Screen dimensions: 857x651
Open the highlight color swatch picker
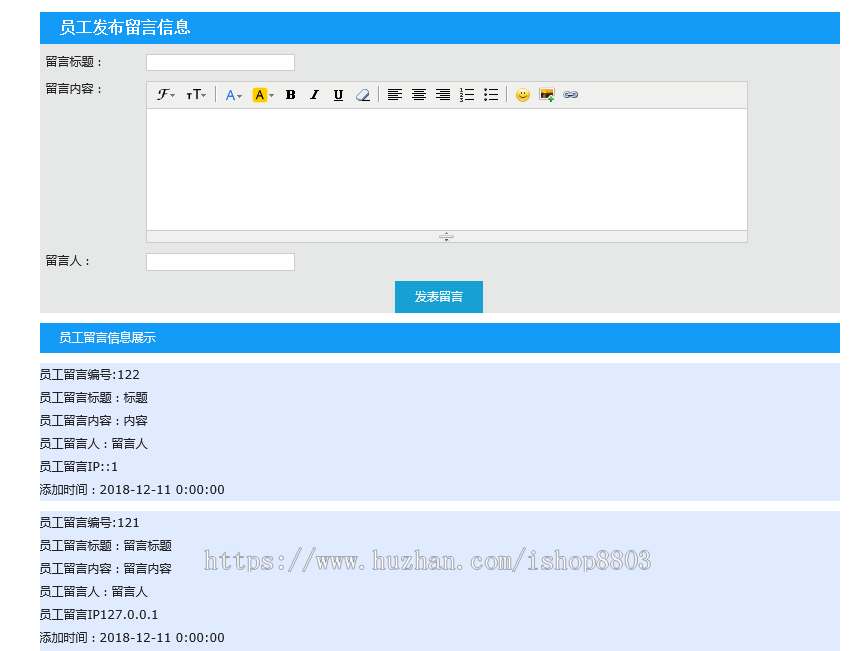tap(261, 94)
